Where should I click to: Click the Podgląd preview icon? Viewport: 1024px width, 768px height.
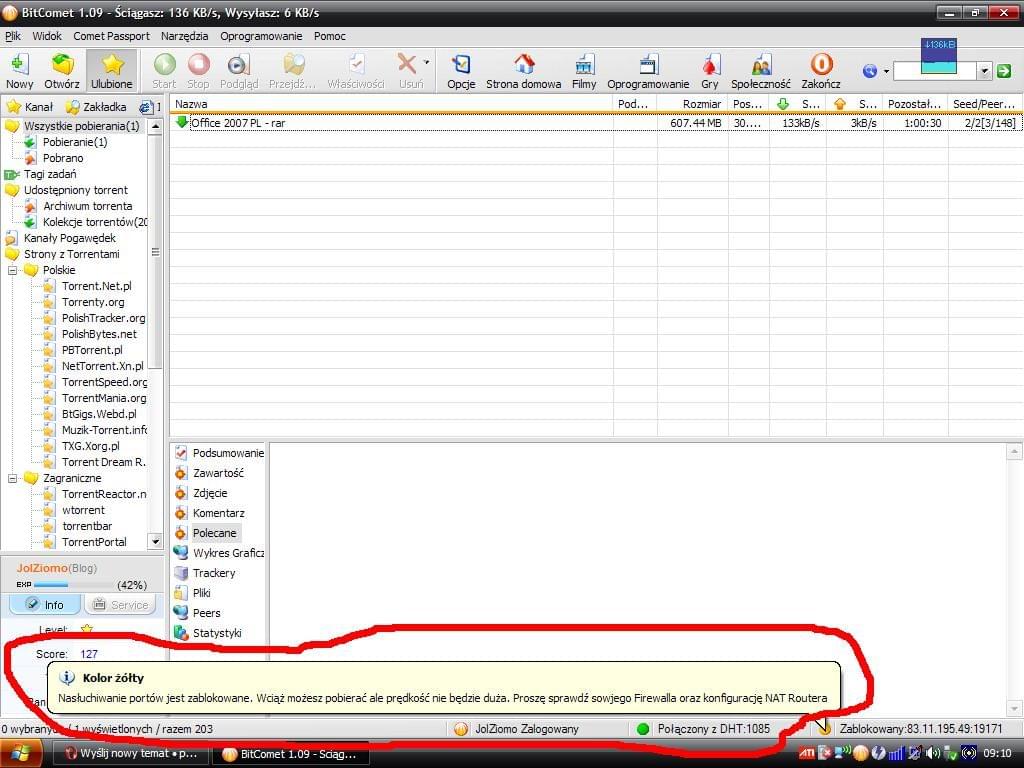tap(239, 71)
